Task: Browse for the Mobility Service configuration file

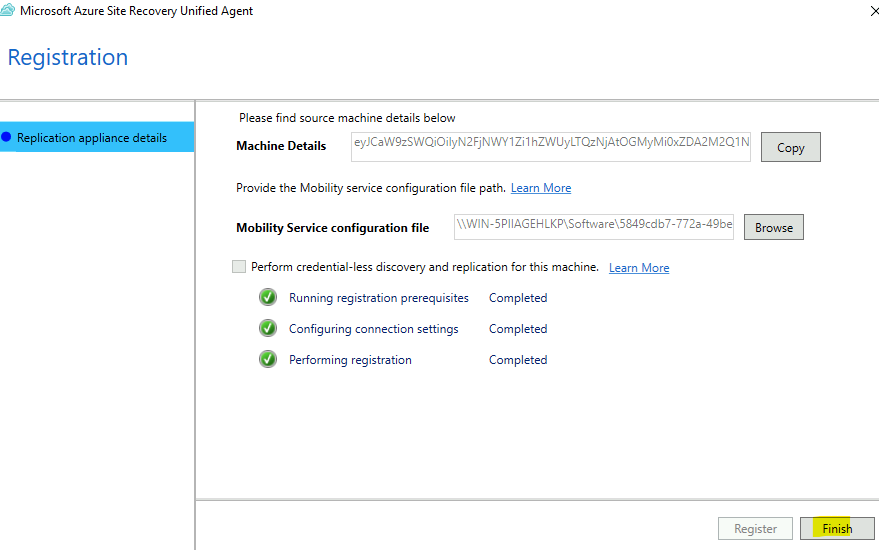Action: tap(774, 227)
